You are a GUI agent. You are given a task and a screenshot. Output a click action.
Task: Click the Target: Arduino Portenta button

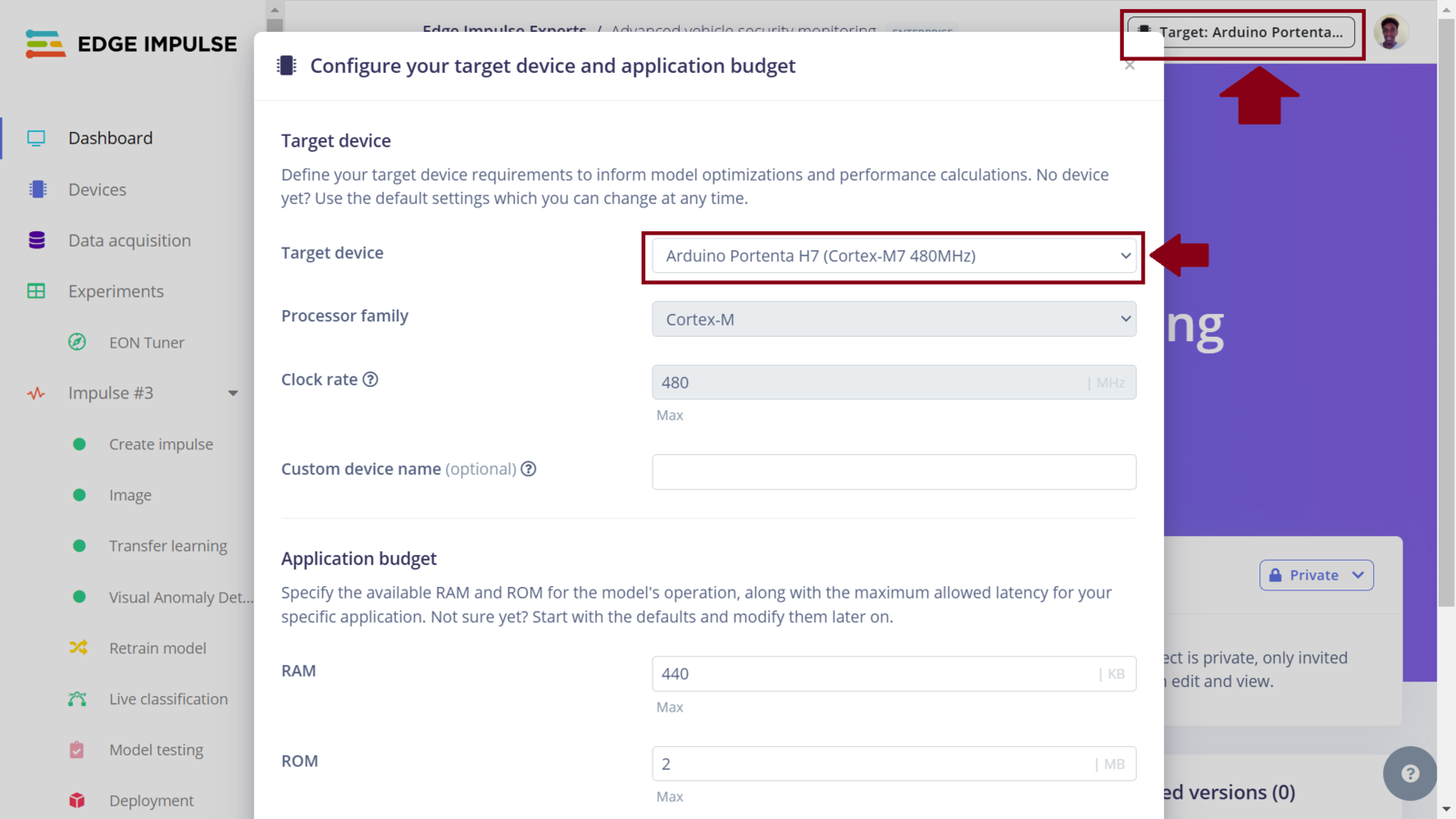[x=1241, y=32]
